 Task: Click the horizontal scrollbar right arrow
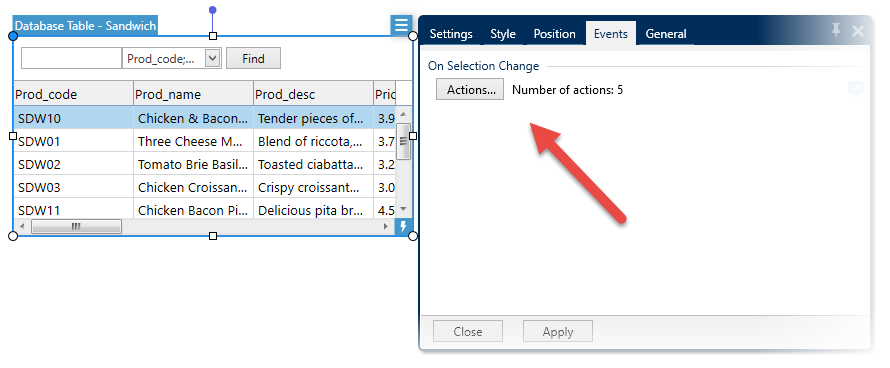click(x=386, y=227)
